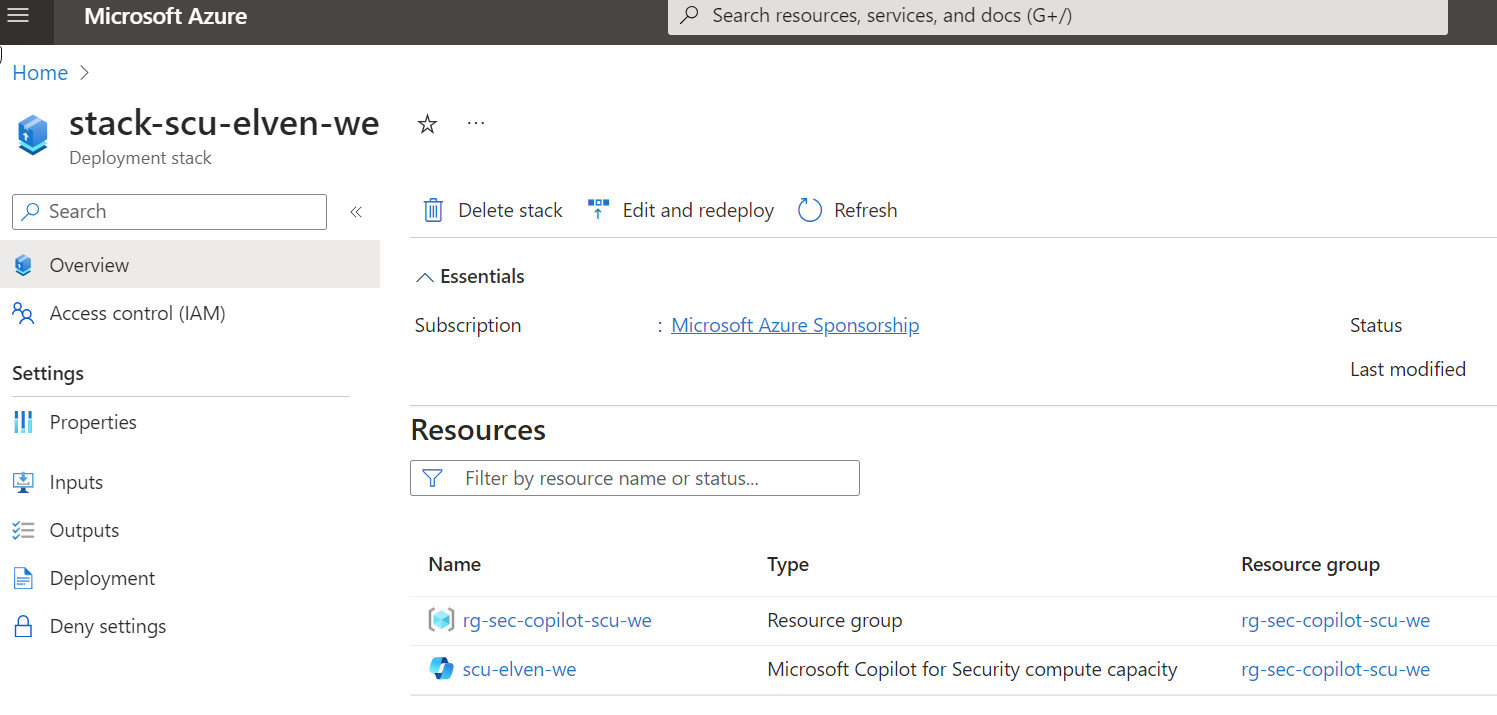Image resolution: width=1497 pixels, height=715 pixels.
Task: Open the Overview menu item
Action: coord(190,265)
